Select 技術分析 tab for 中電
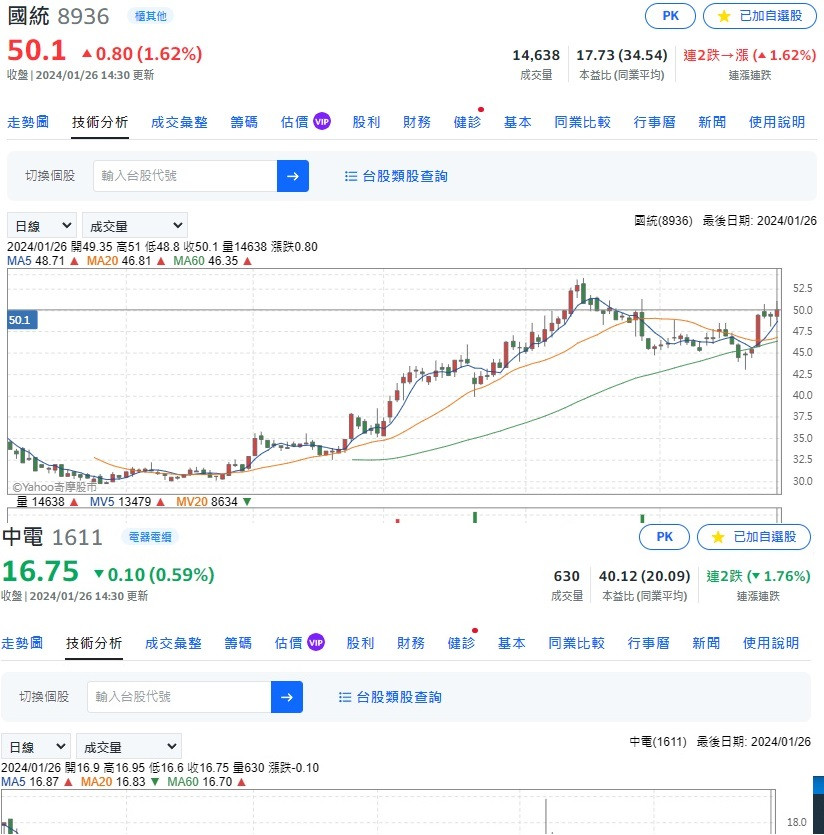The width and height of the screenshot is (824, 835). (x=94, y=643)
